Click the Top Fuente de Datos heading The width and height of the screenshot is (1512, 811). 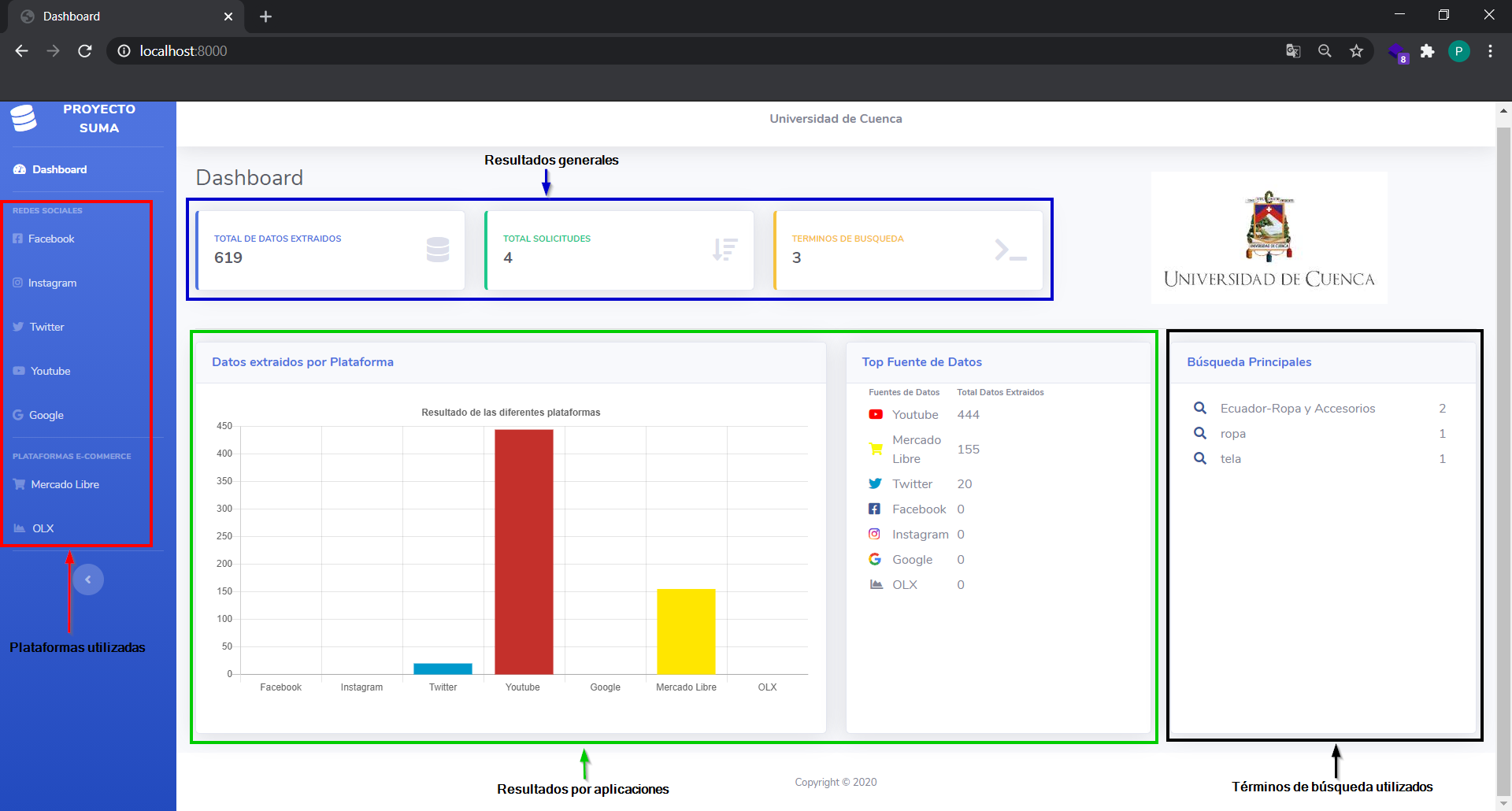tap(921, 362)
